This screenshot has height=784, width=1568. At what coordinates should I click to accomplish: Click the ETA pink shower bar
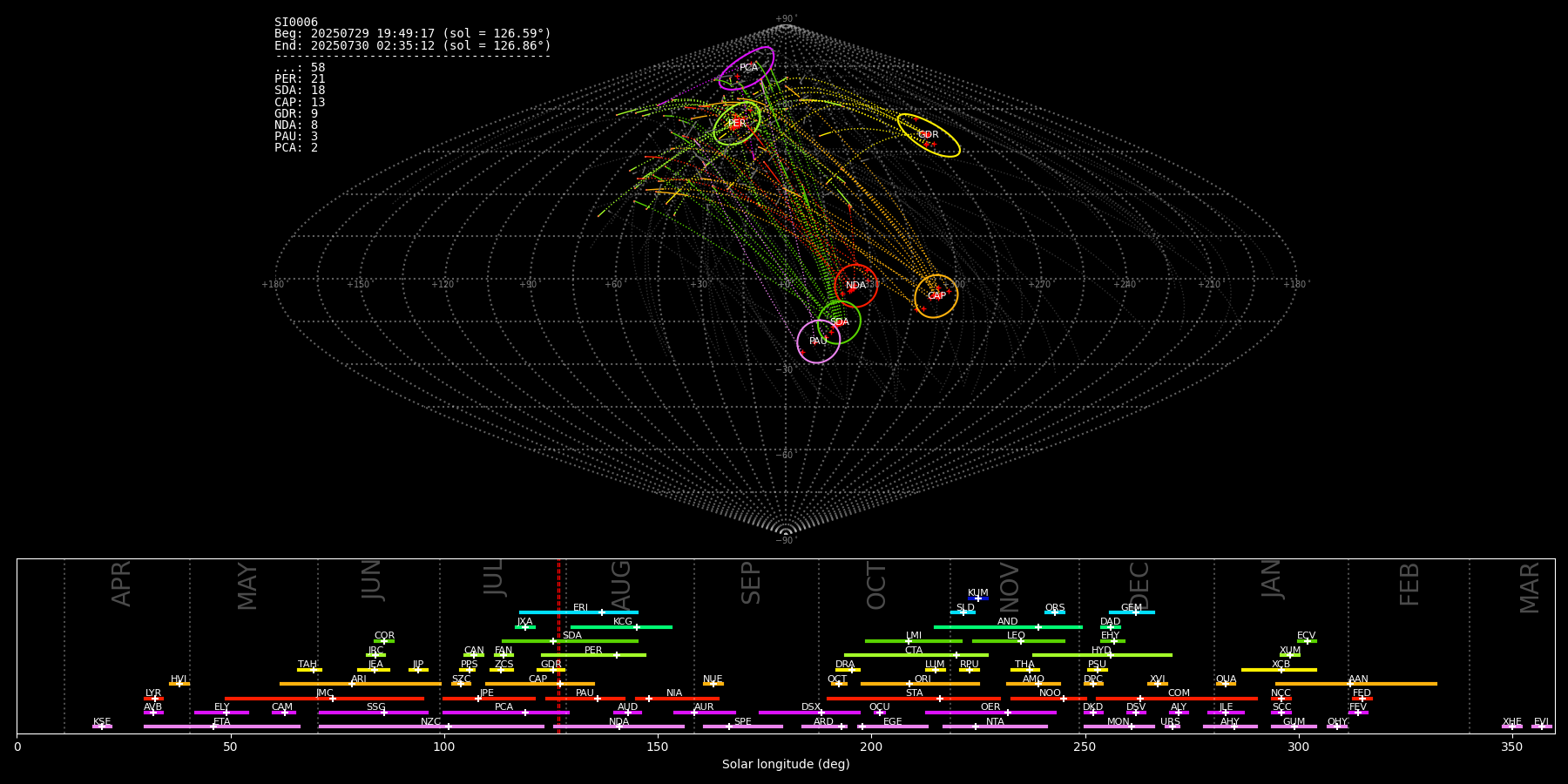pos(222,727)
